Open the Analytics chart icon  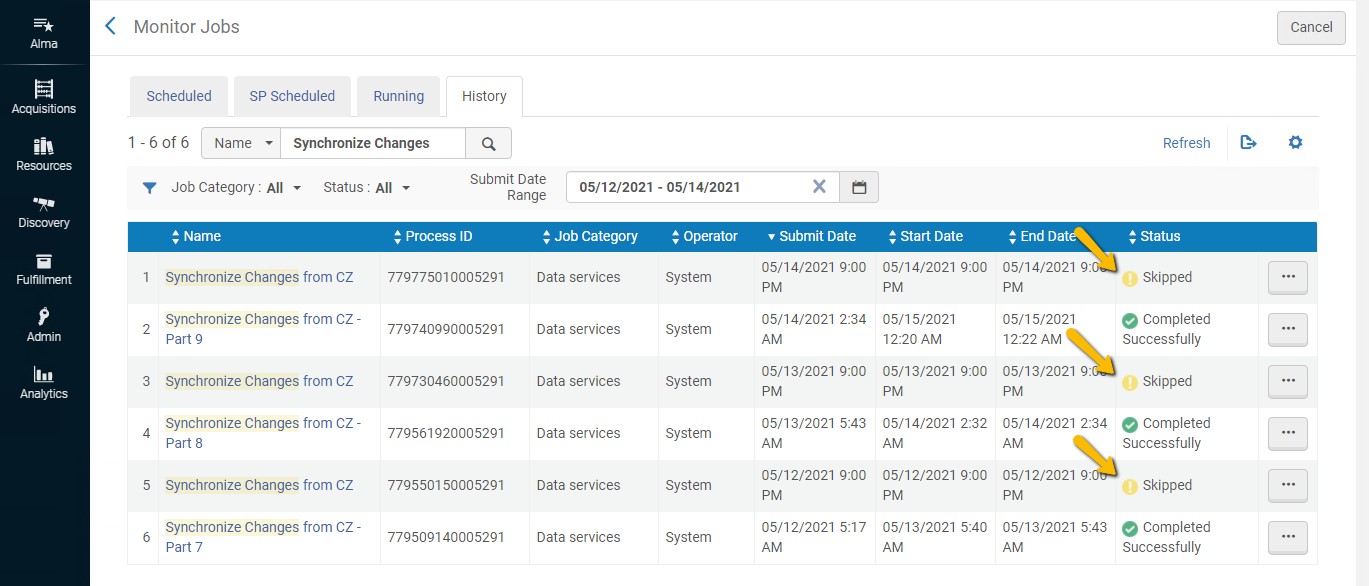[x=43, y=374]
